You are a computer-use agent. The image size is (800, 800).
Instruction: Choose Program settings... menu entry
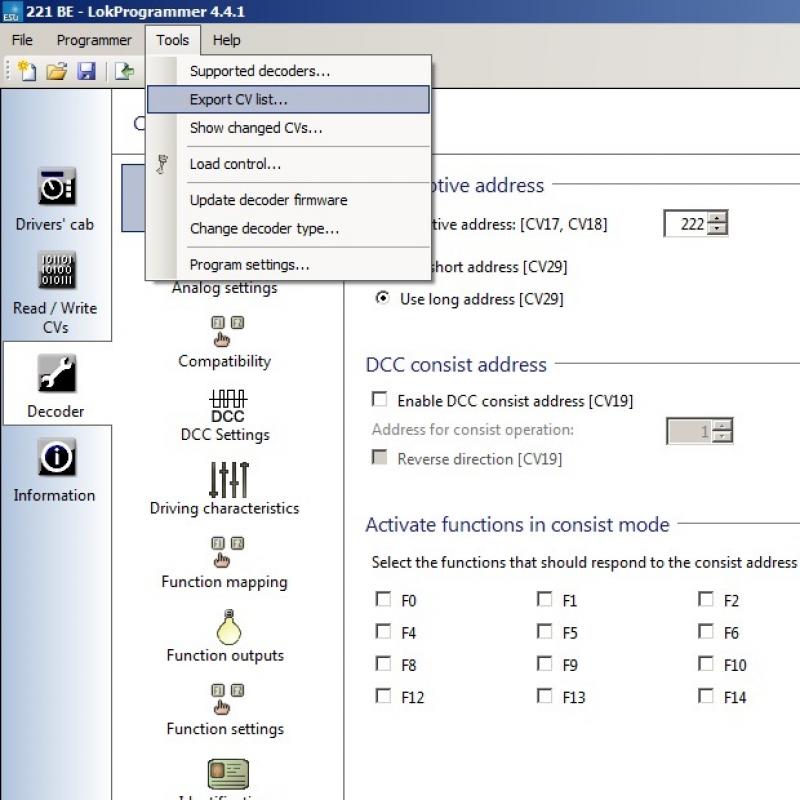point(288,265)
